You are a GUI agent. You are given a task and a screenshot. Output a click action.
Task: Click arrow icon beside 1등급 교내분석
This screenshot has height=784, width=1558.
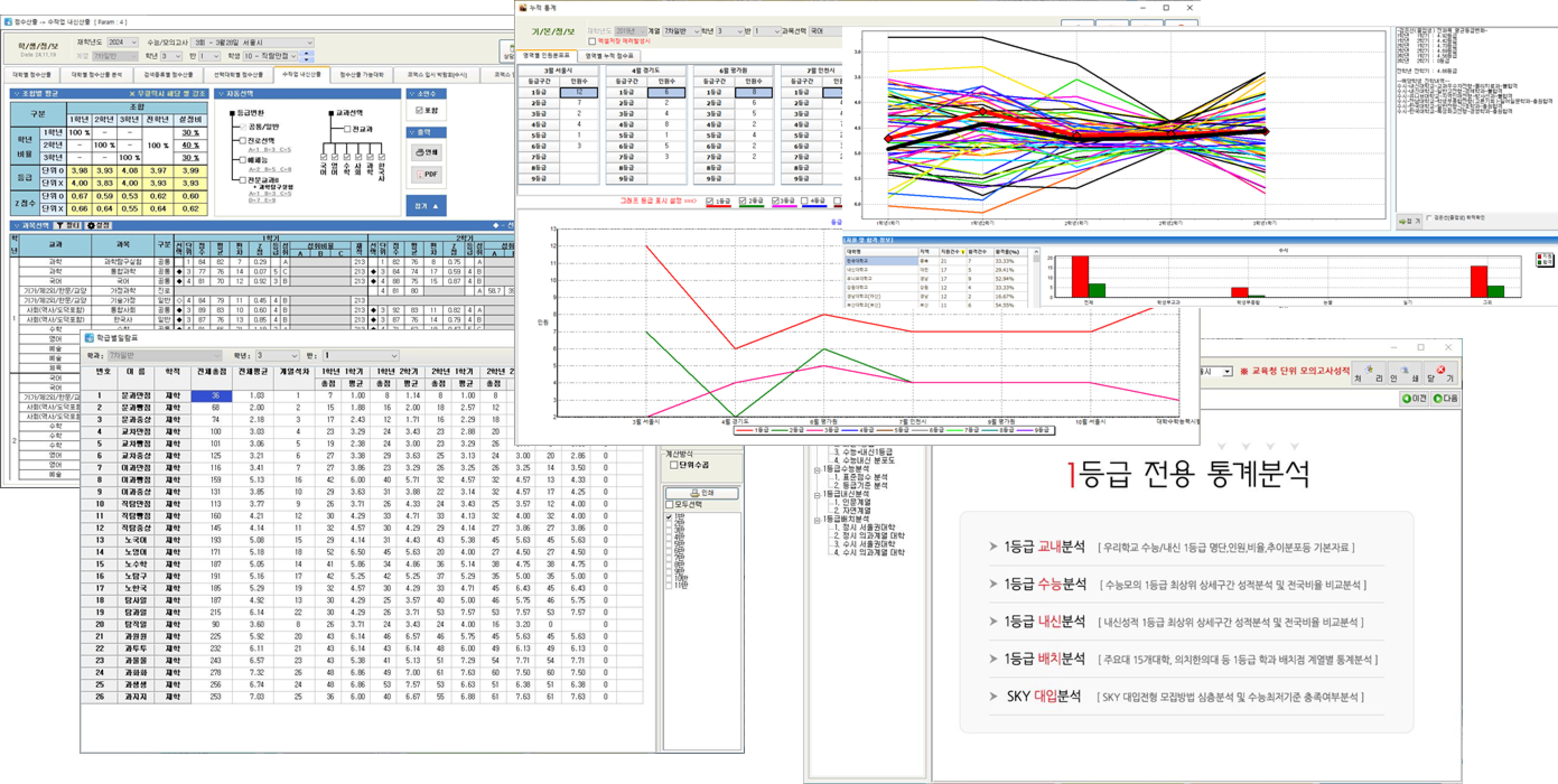pyautogui.click(x=993, y=546)
